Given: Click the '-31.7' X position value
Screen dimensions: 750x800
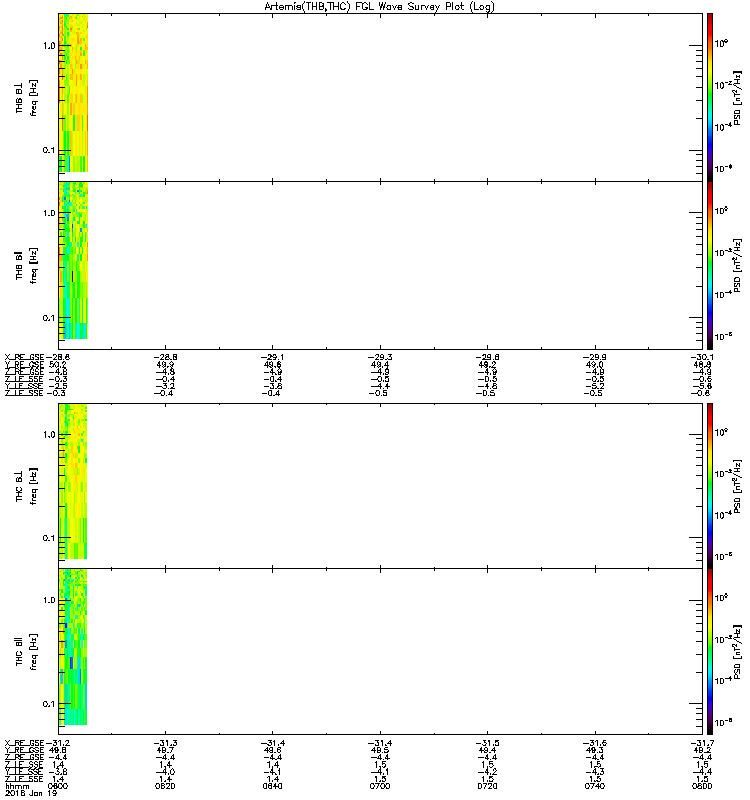Looking at the screenshot, I should [701, 743].
